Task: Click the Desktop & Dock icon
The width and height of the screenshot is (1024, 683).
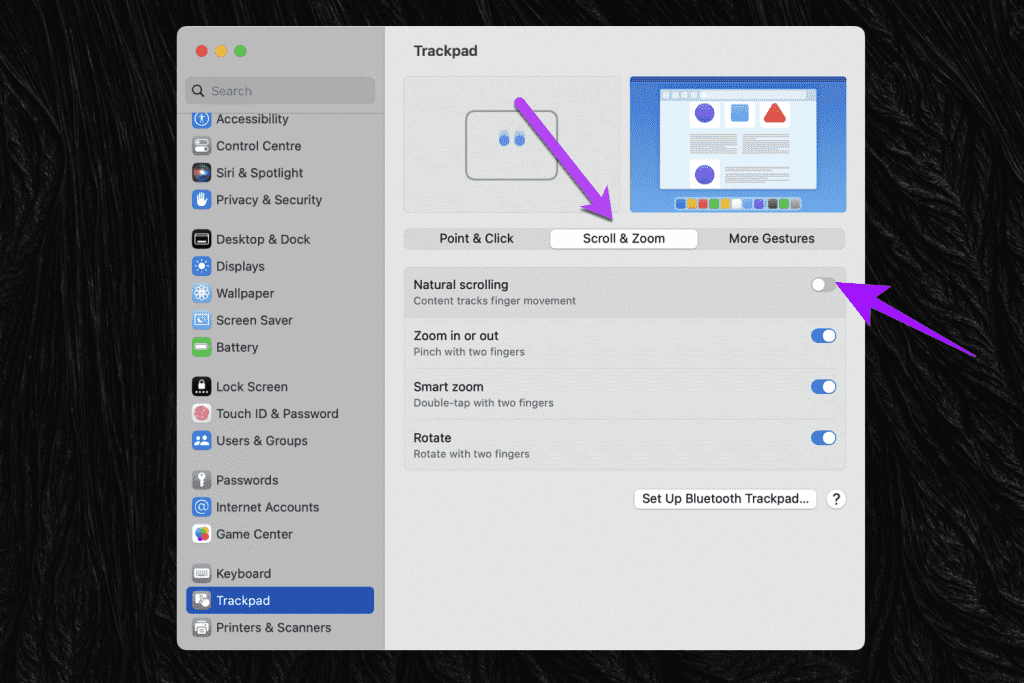Action: (202, 239)
